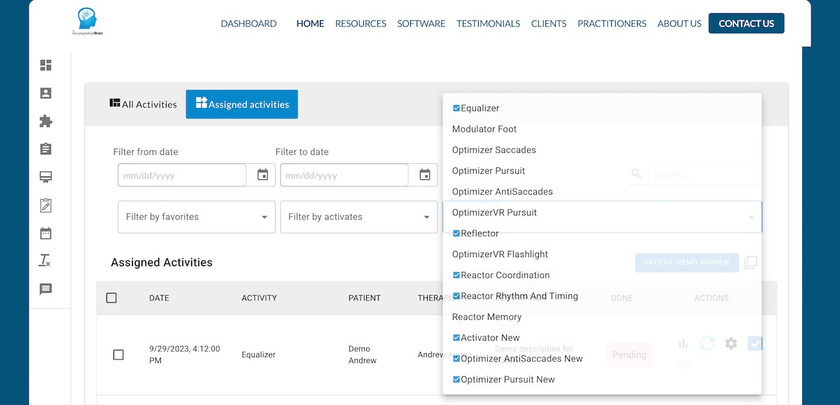Screen dimensions: 840x405
Task: Switch to Assigned activities tab
Action: [242, 104]
